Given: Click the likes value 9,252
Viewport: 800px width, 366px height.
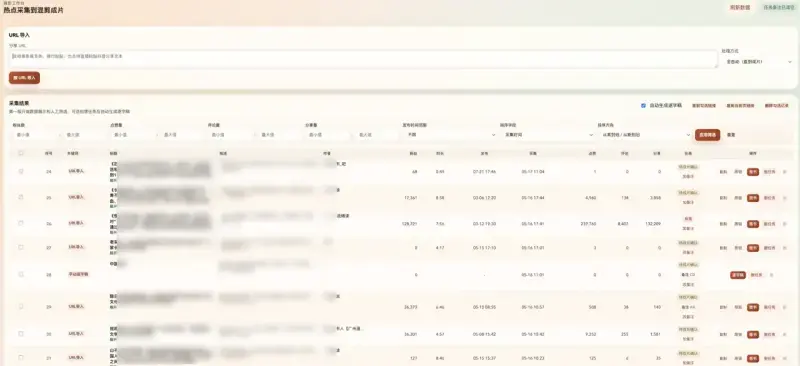Looking at the screenshot, I should pyautogui.click(x=590, y=334).
